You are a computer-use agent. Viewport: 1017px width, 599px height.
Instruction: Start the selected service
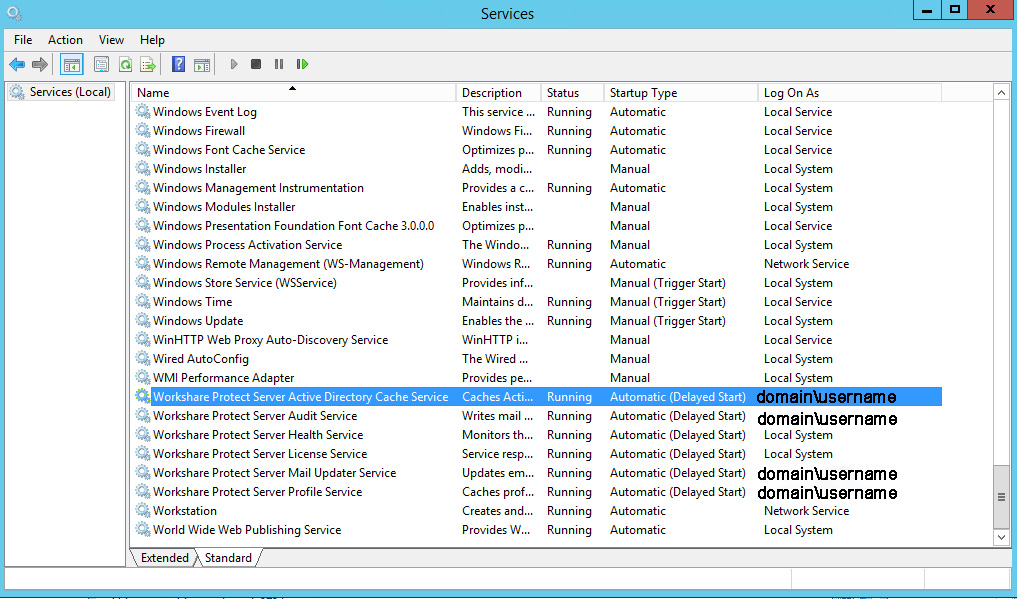(234, 64)
